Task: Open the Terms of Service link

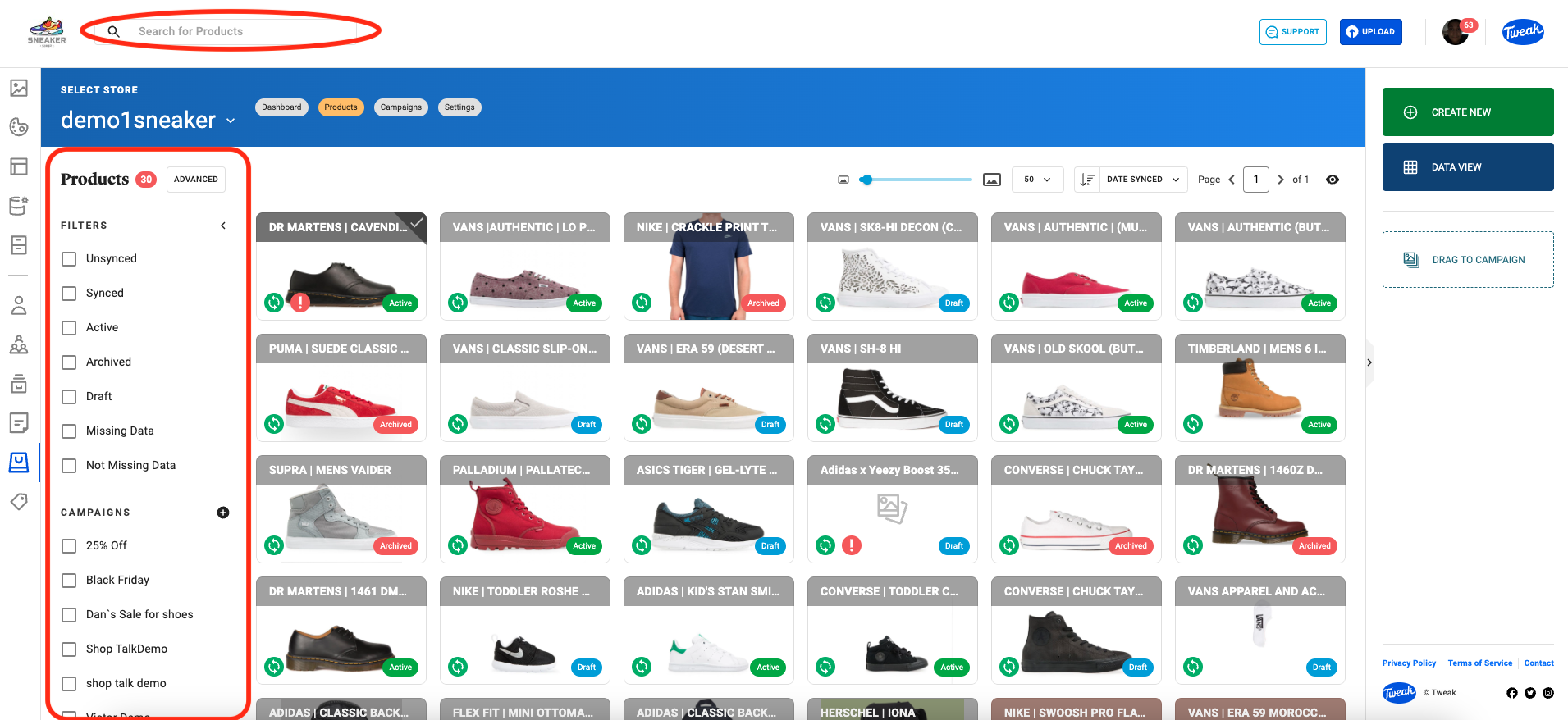Action: click(x=1479, y=663)
